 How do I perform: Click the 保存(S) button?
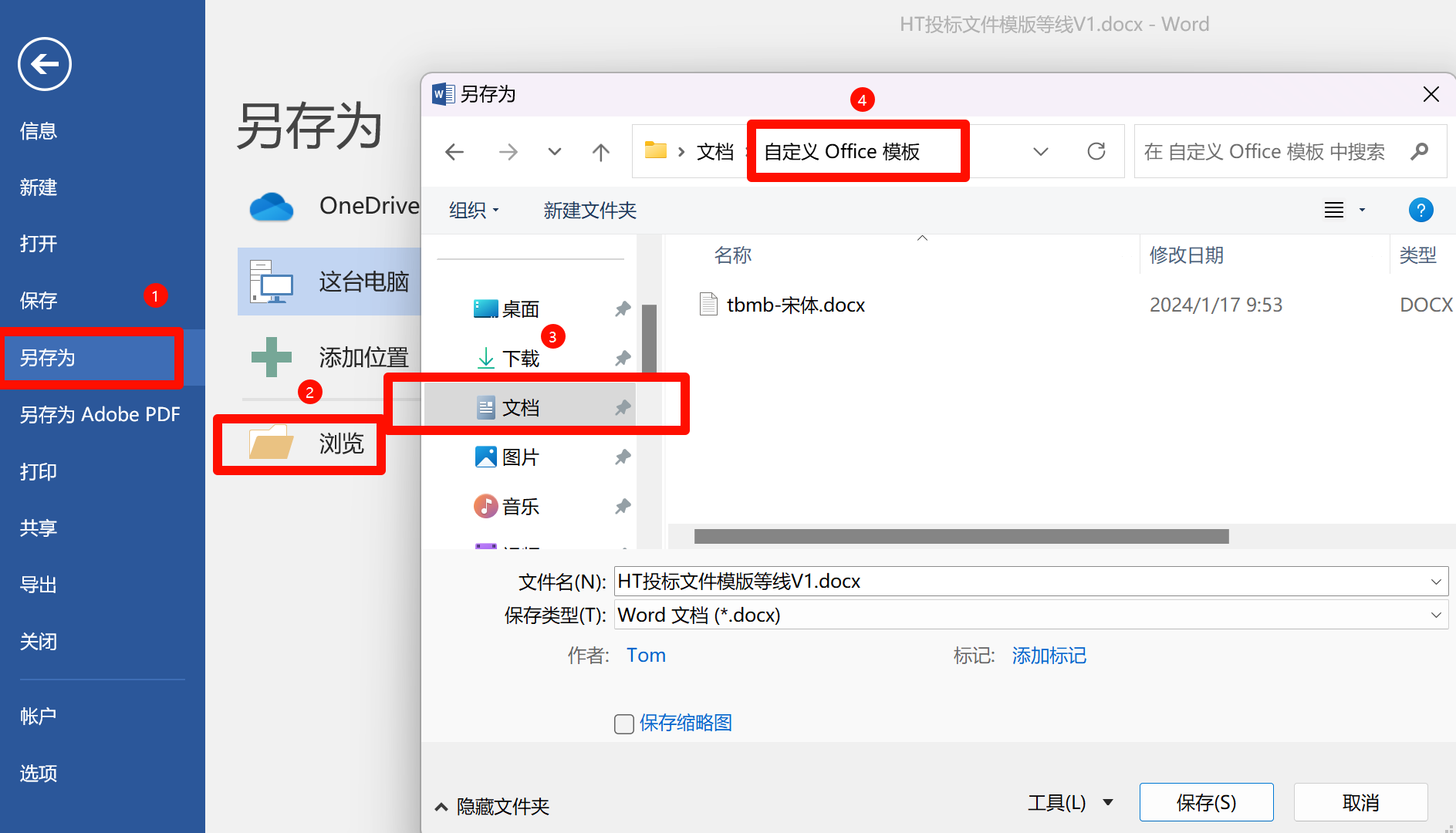[x=1206, y=803]
